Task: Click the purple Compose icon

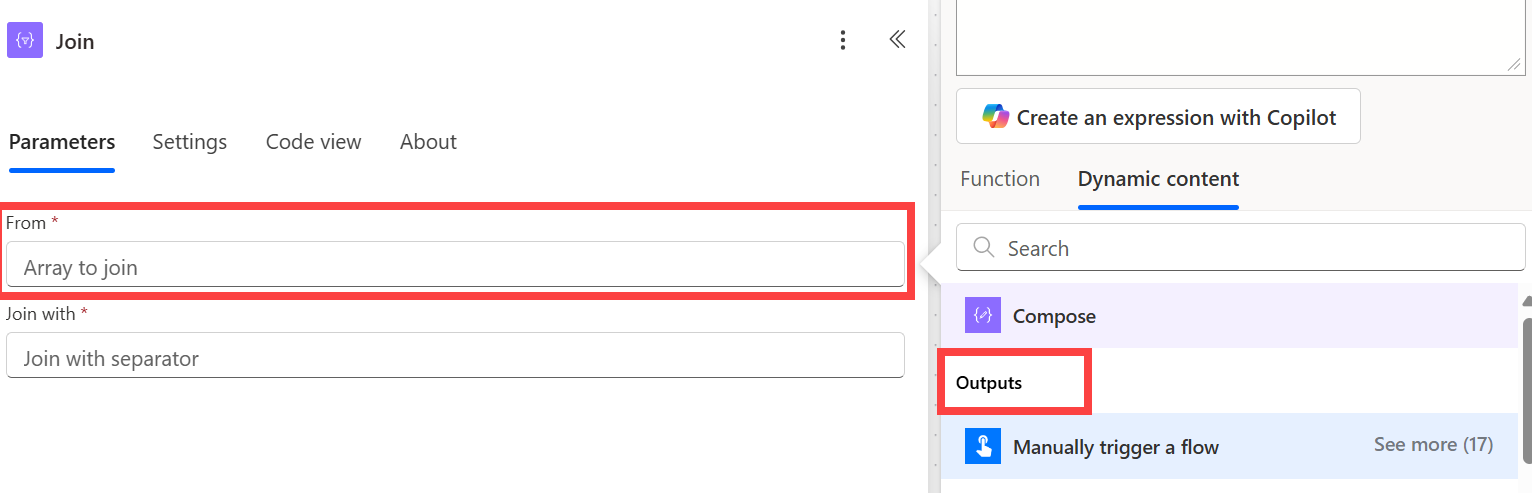Action: 983,316
